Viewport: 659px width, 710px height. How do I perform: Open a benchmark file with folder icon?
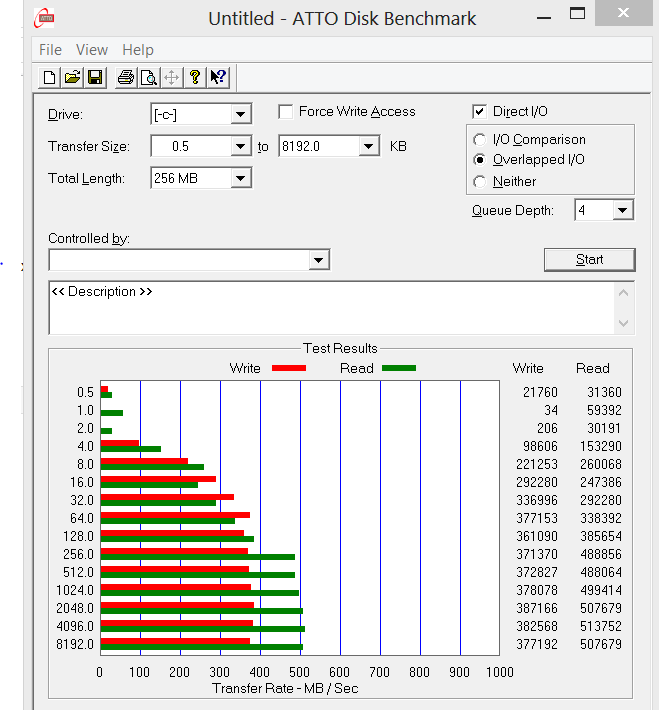(x=73, y=77)
